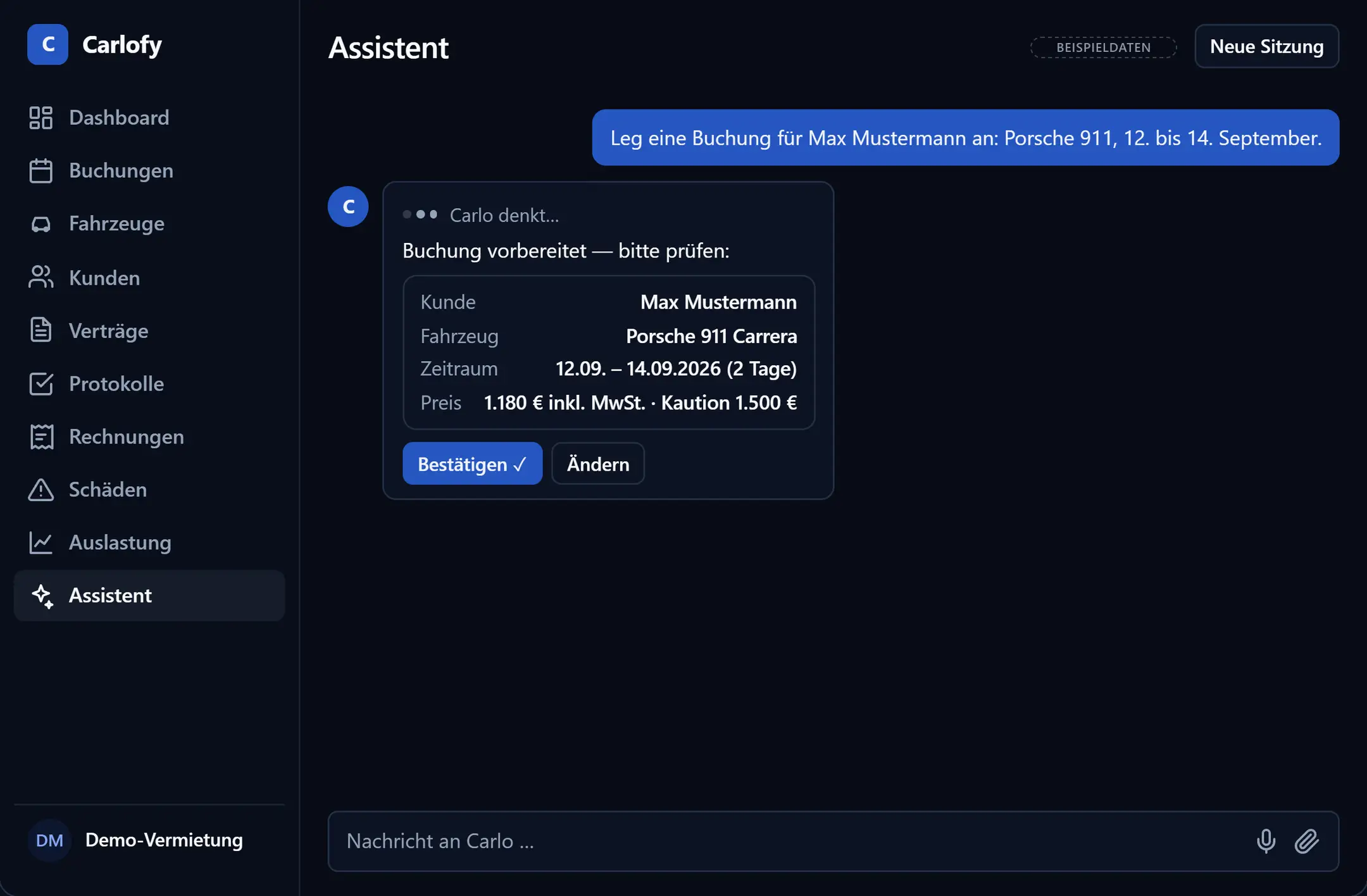Start a Neue Sitzung

pyautogui.click(x=1267, y=46)
